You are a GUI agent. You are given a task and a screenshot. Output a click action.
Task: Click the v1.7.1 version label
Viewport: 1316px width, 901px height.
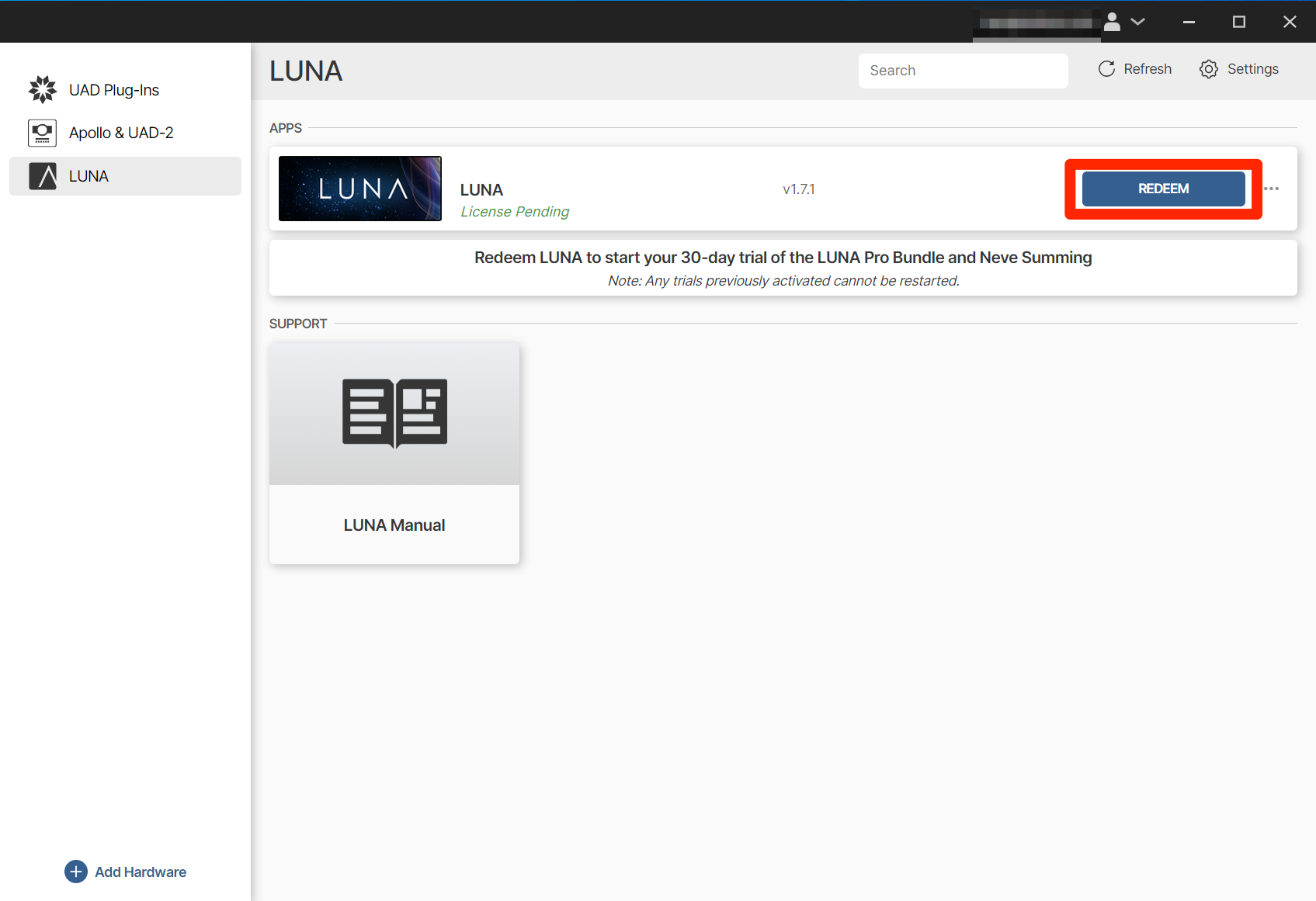799,189
